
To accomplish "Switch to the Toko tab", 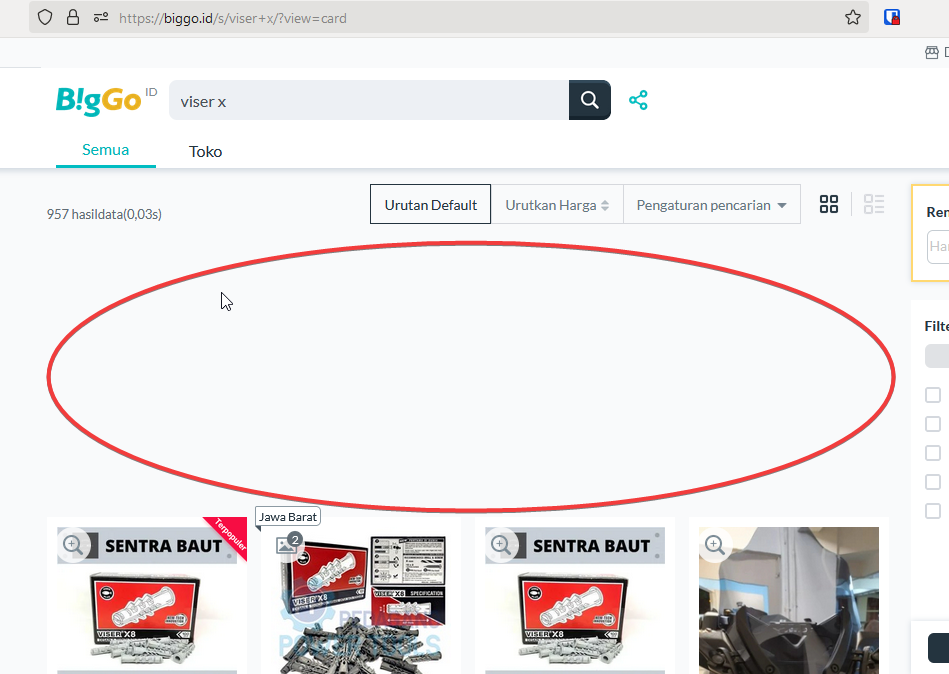I will tap(205, 151).
